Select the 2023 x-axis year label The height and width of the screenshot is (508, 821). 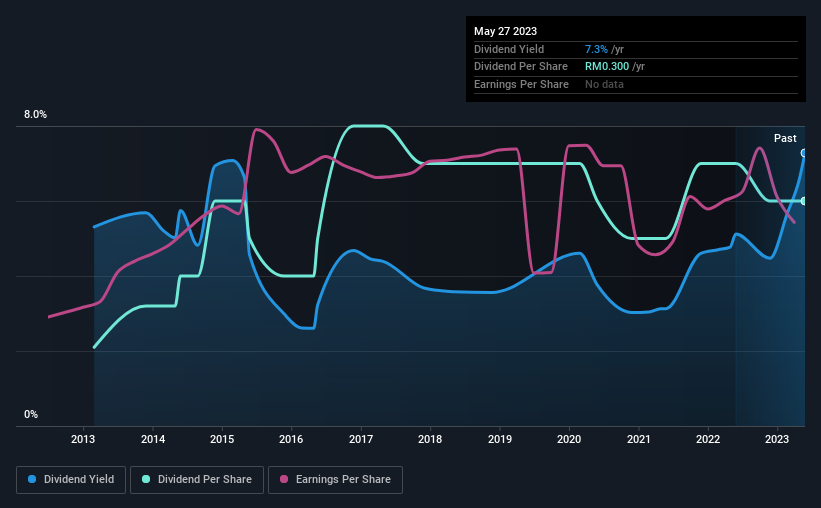(x=776, y=439)
